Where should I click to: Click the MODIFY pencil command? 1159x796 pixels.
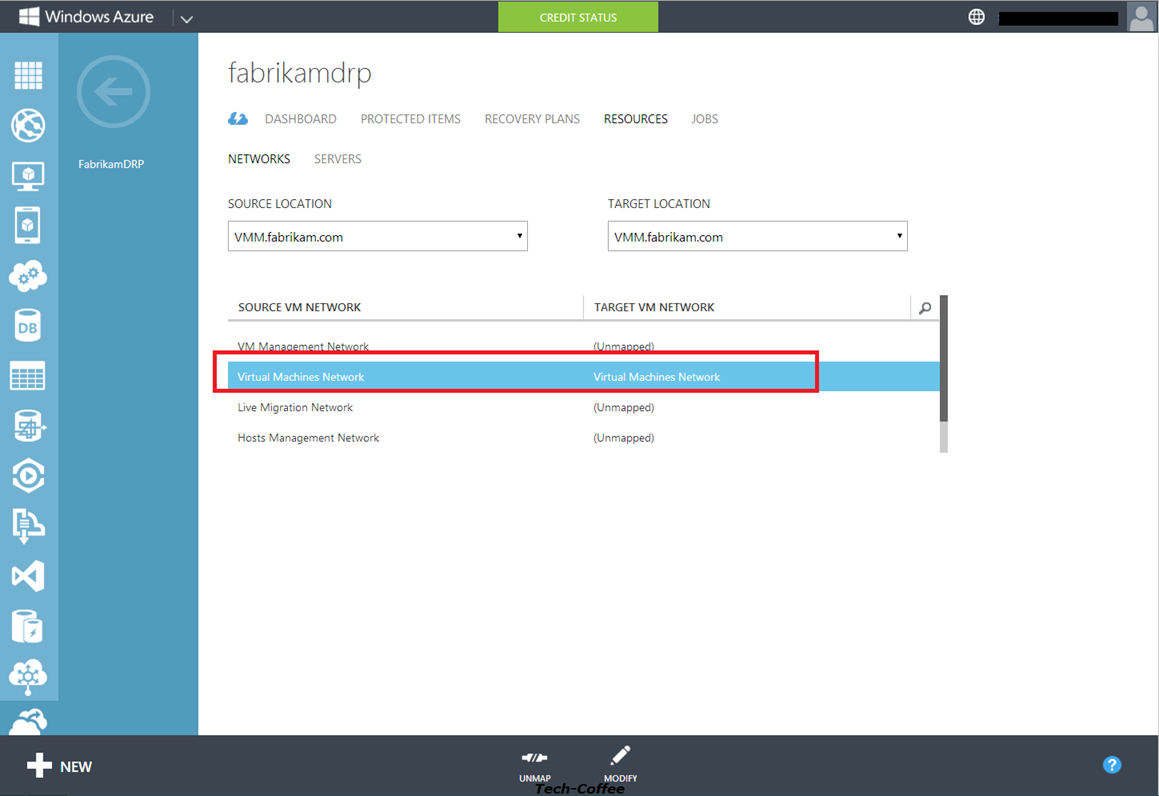(x=620, y=764)
